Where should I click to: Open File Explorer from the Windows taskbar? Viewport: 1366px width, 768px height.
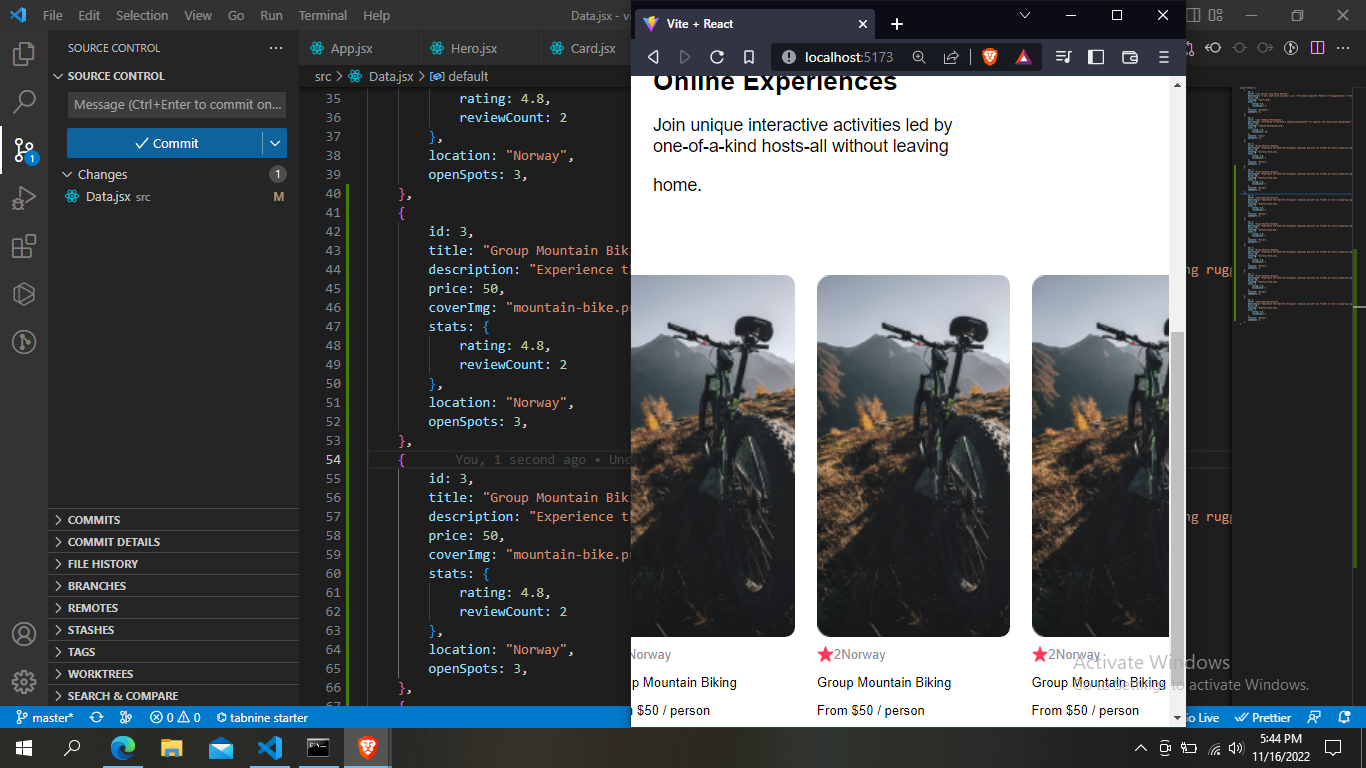172,747
